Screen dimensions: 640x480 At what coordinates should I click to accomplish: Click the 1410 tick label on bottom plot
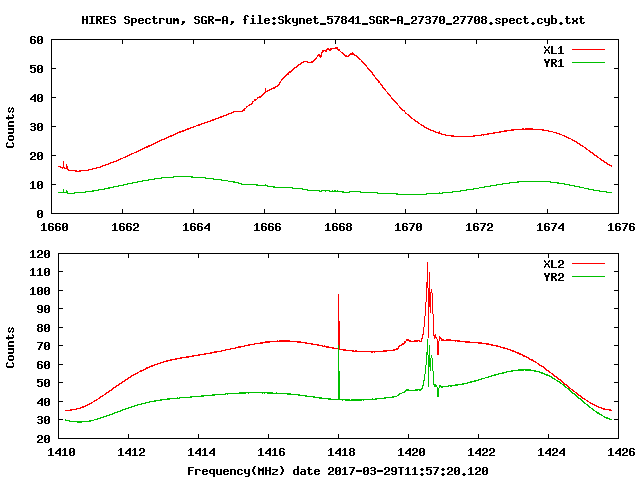(x=61, y=452)
